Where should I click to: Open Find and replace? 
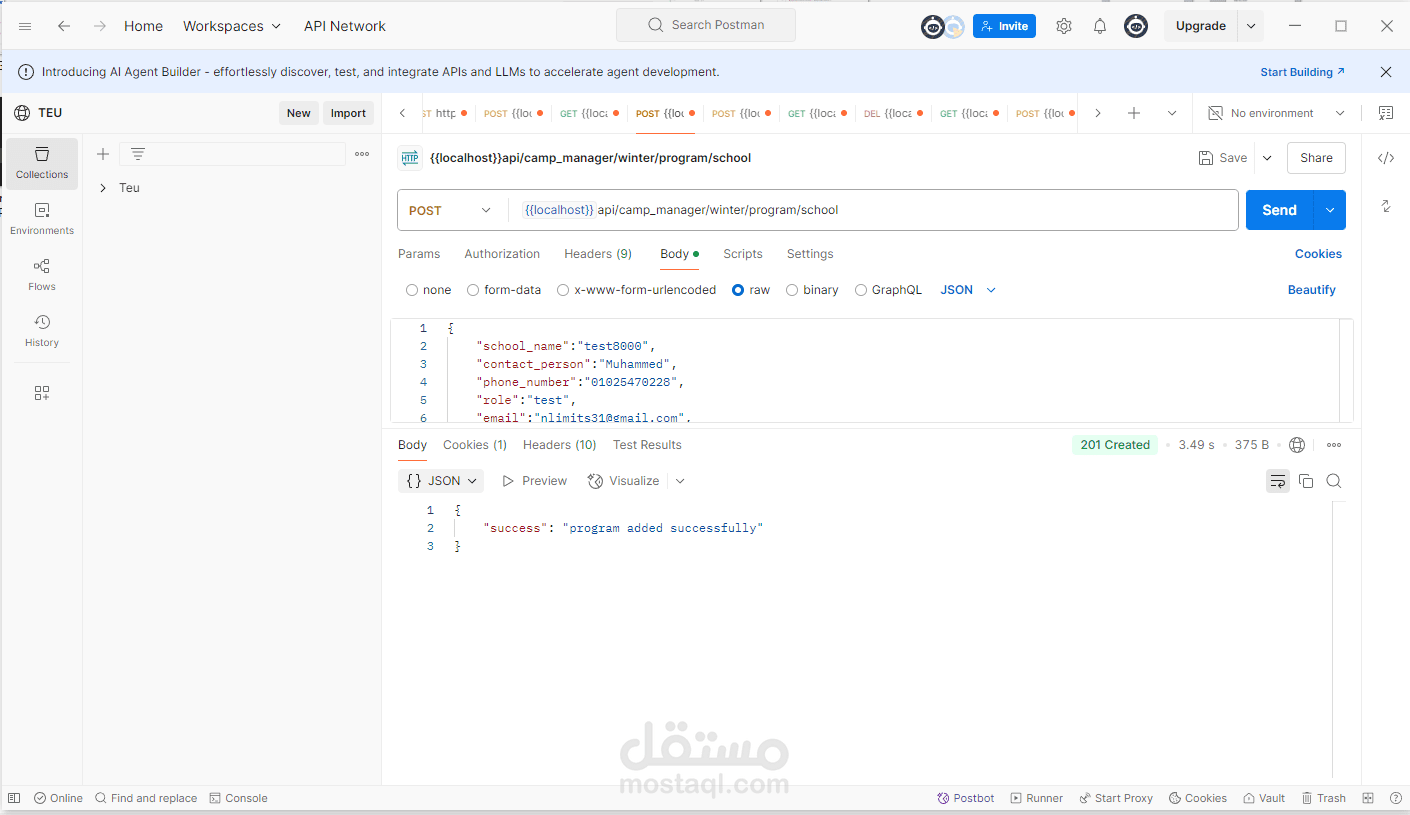tap(146, 798)
